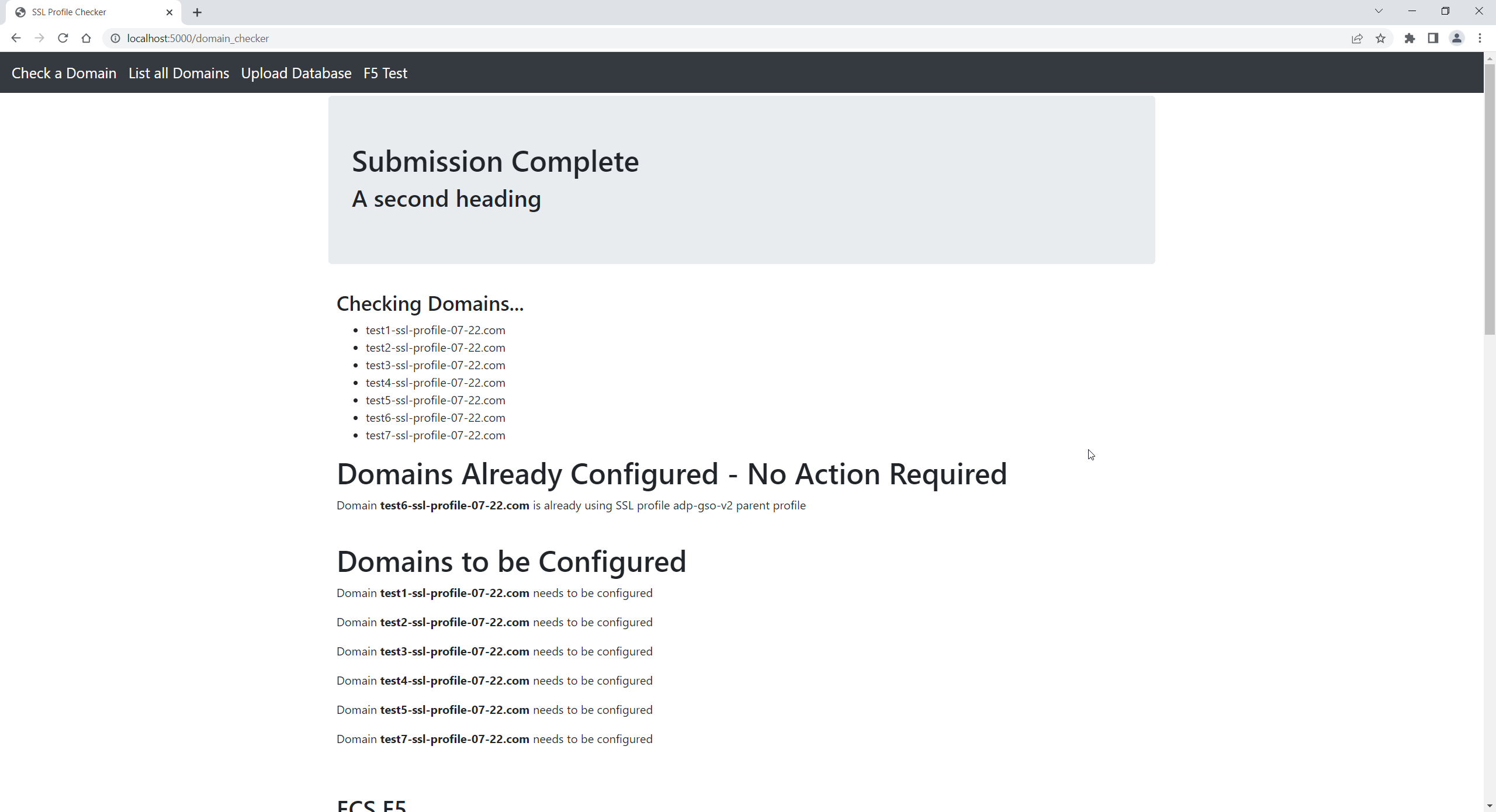Bookmark this page with star icon
Image resolution: width=1496 pixels, height=812 pixels.
(1380, 38)
